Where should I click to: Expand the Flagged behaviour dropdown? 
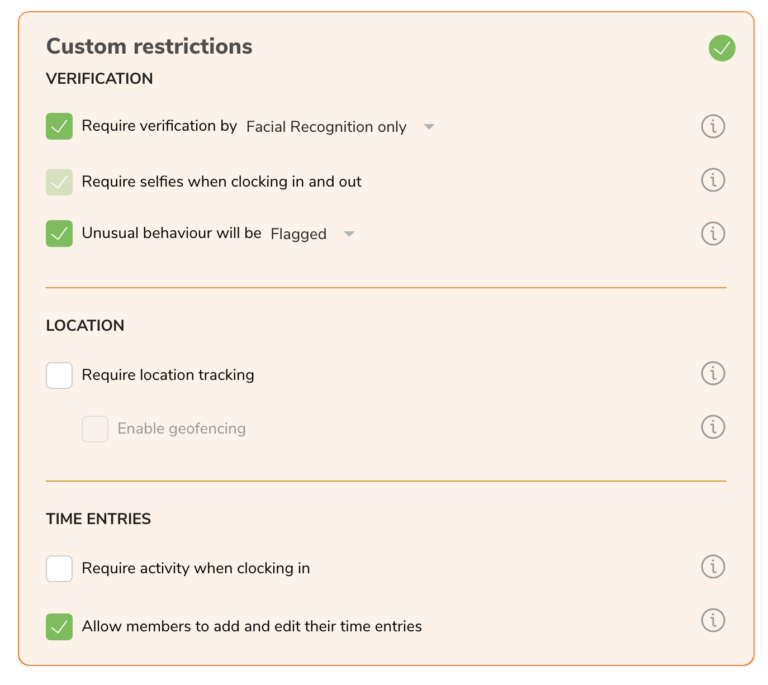pos(312,234)
